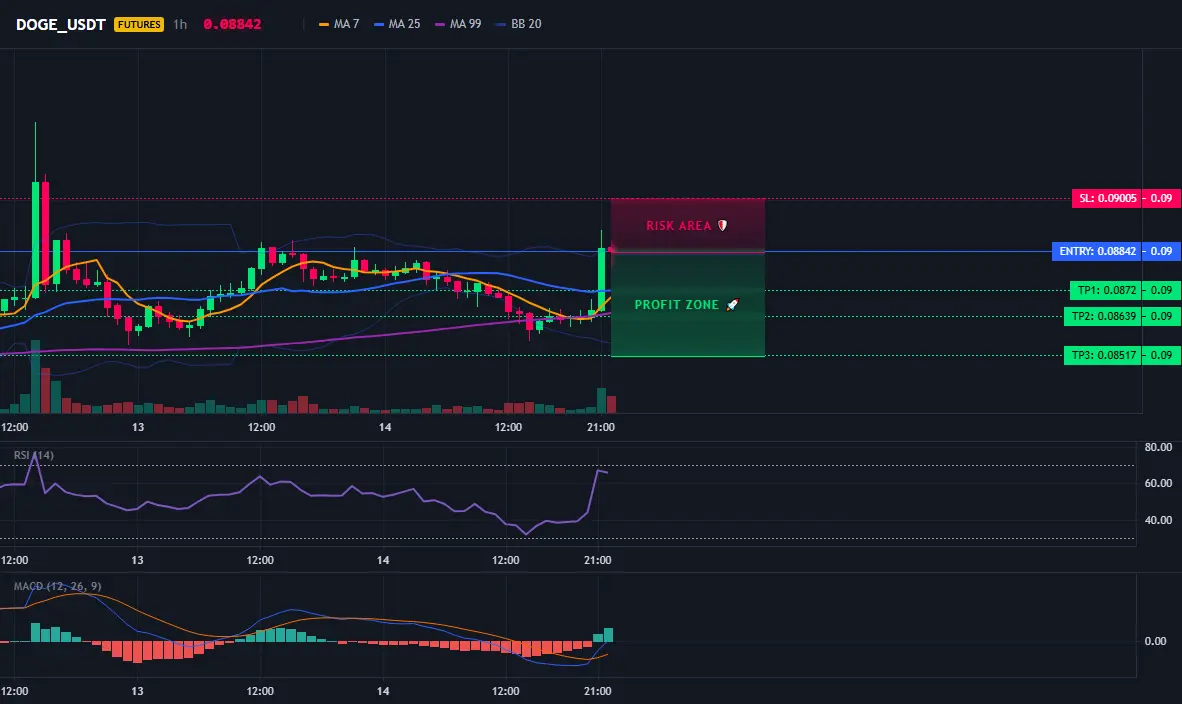Screen dimensions: 1182x704
Task: Click the yellow FUTURES badge
Action: click(139, 24)
